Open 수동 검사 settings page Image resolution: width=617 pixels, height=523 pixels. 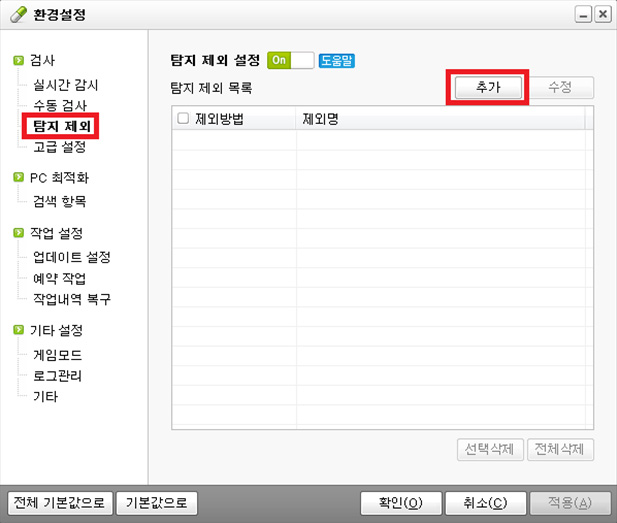pos(60,105)
